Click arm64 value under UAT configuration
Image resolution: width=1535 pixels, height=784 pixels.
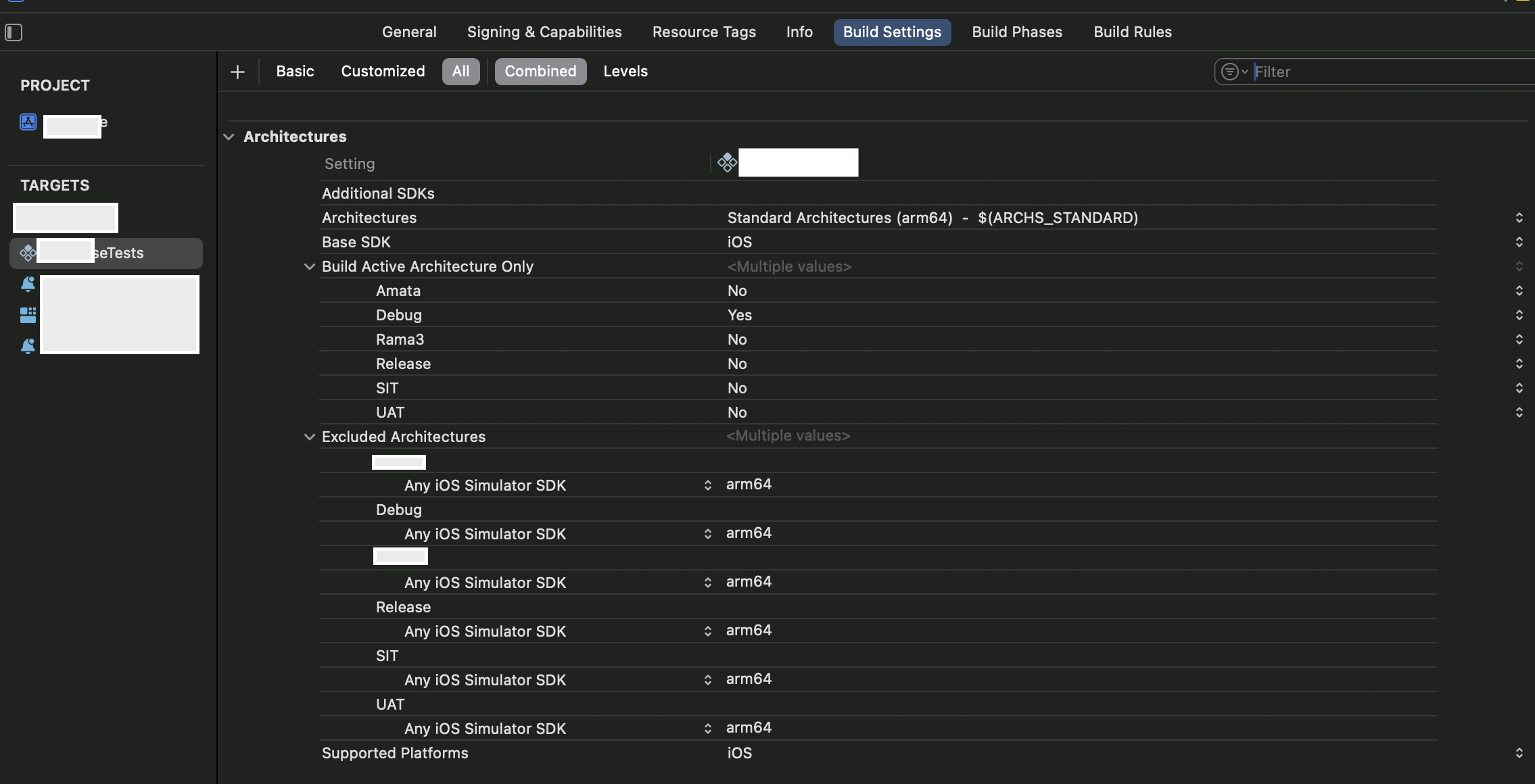pos(749,728)
